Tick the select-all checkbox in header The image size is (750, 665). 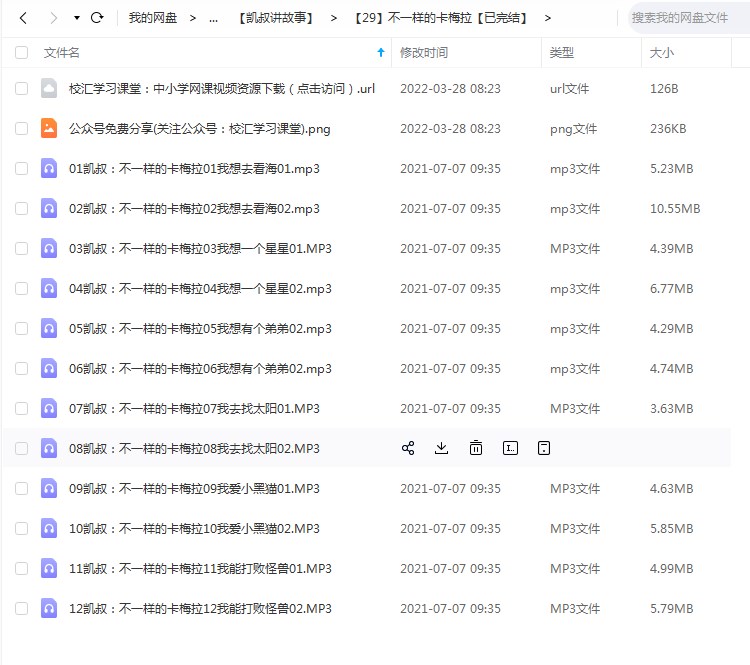(x=22, y=53)
